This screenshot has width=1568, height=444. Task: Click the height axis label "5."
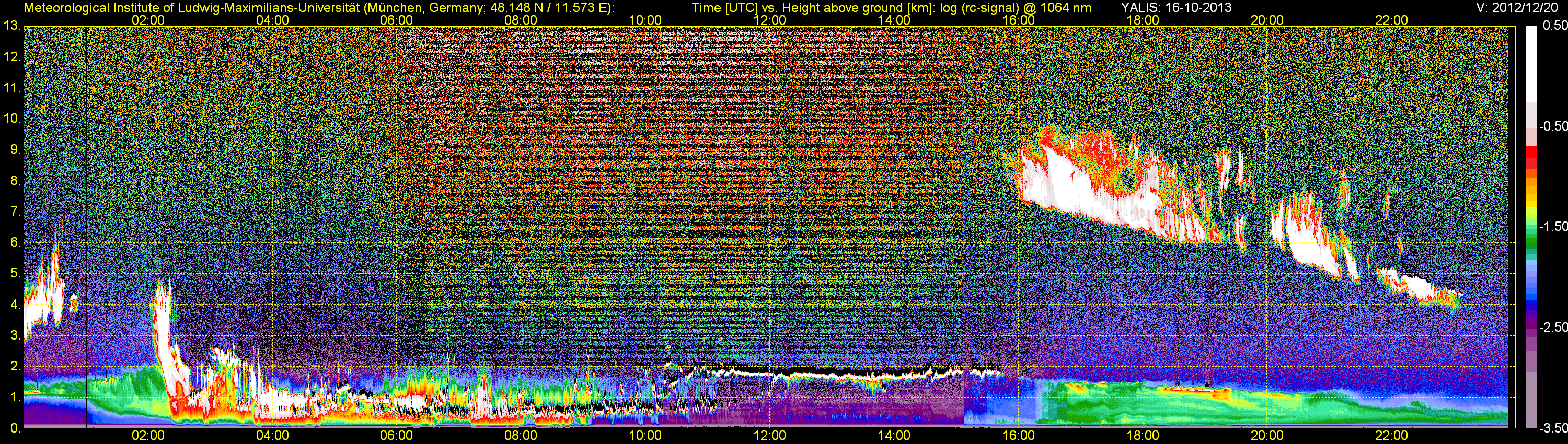point(15,273)
